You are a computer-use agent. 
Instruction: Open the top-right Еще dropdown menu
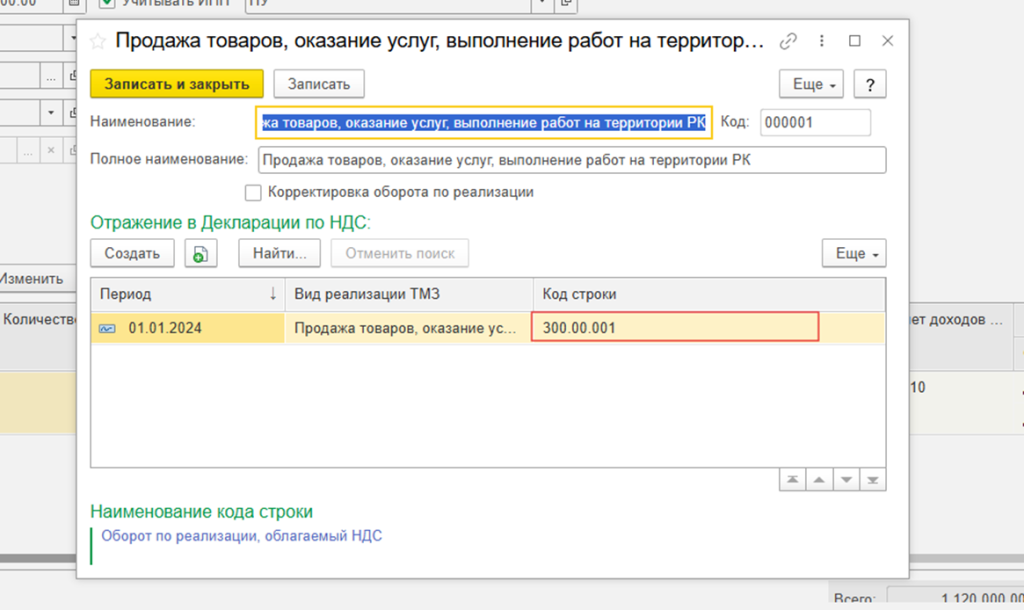click(810, 83)
